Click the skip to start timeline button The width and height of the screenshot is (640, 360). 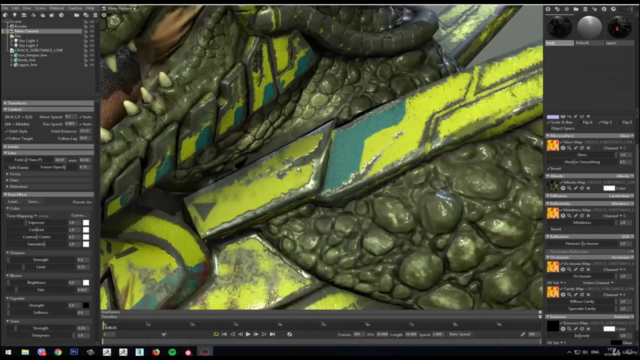(224, 334)
